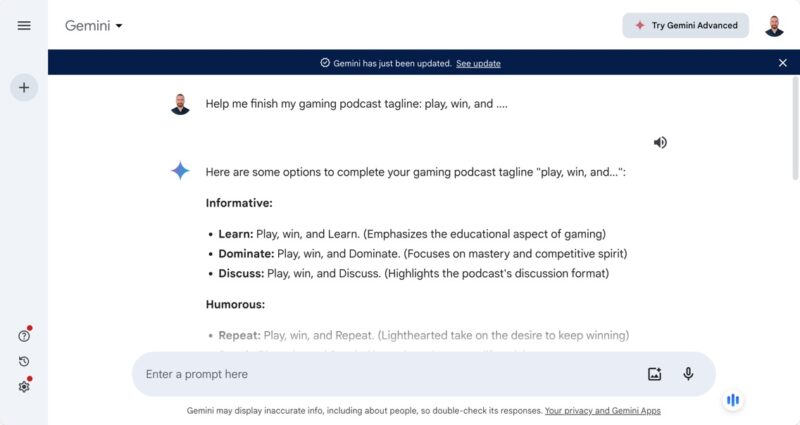Activate the microphone voice input
Image resolution: width=800 pixels, height=425 pixels.
coord(688,374)
